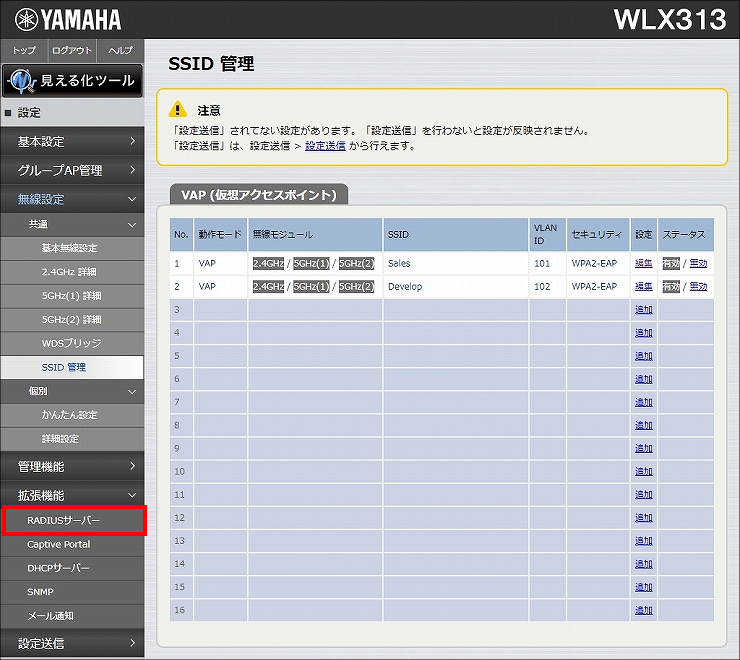Open メール通知 settings
Viewport: 740px width, 660px height.
coord(72,616)
